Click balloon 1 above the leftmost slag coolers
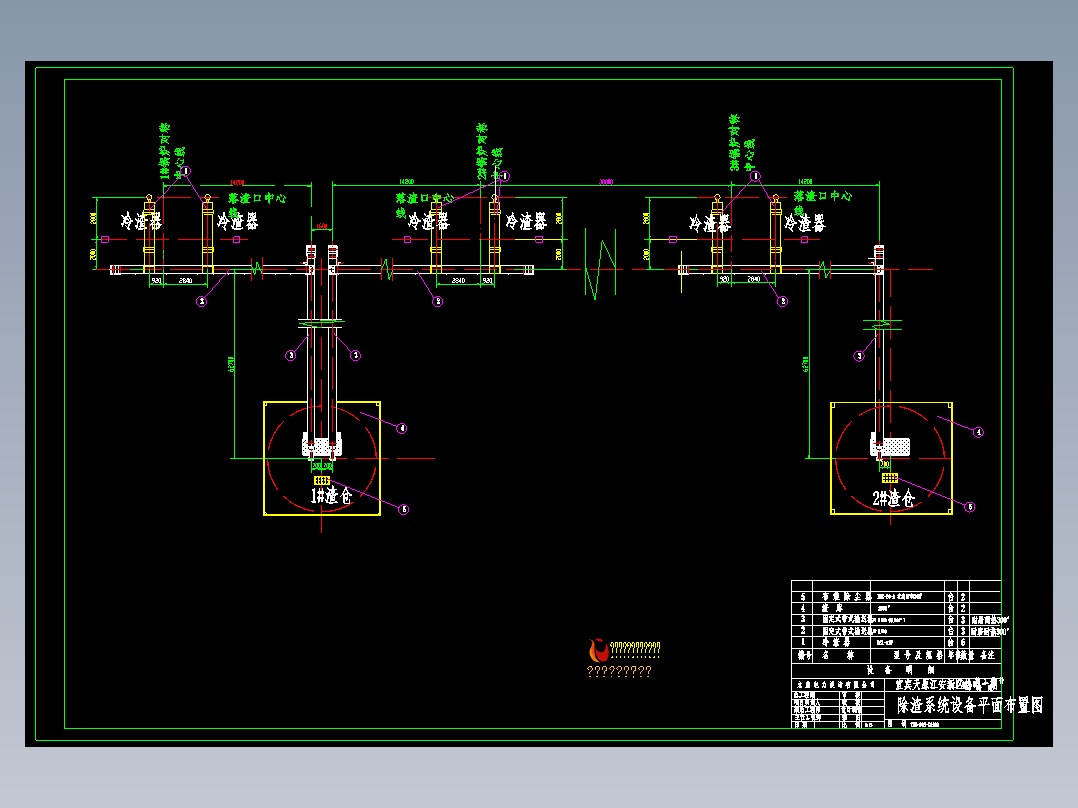The height and width of the screenshot is (808, 1078). click(x=185, y=171)
